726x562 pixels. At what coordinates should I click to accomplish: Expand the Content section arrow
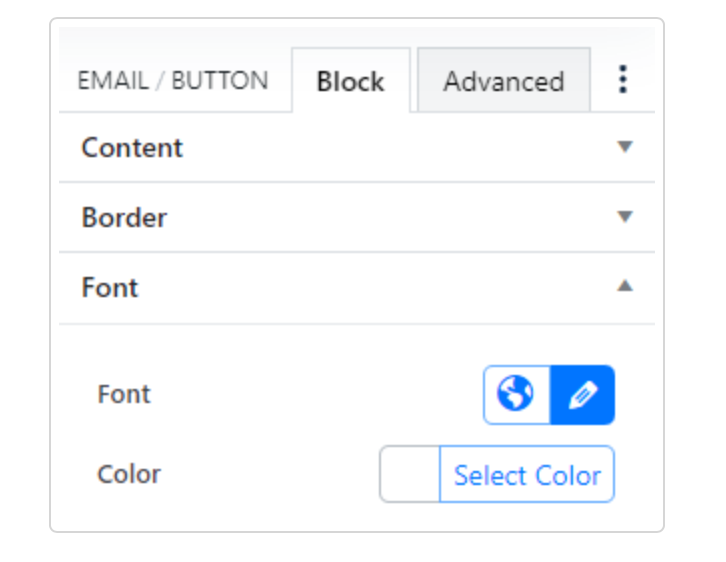(625, 147)
